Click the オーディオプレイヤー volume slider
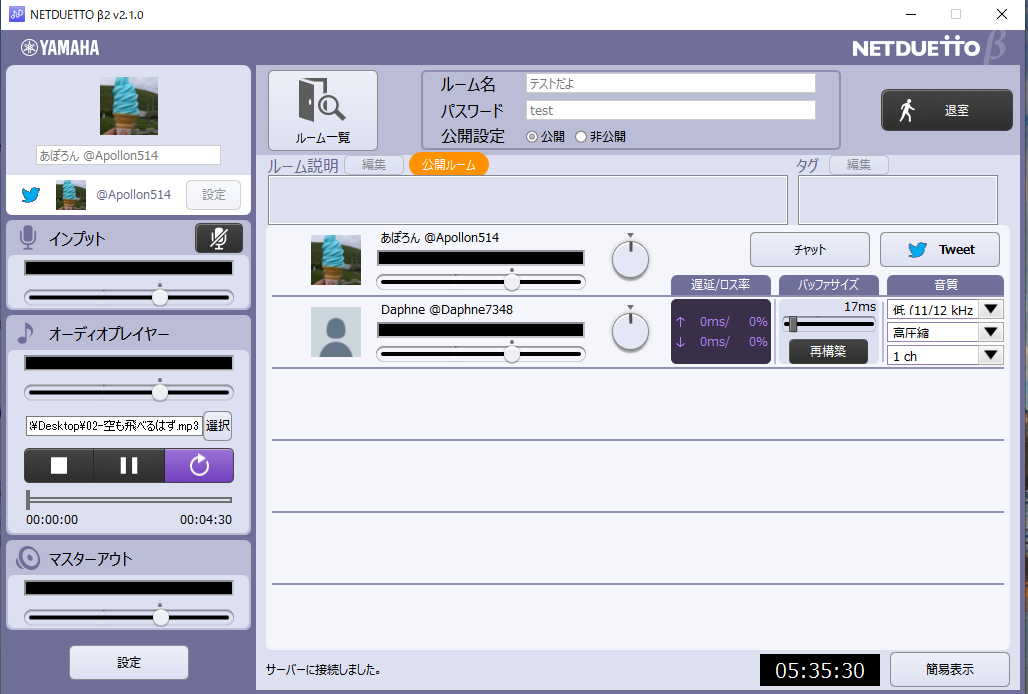1028x694 pixels. point(128,393)
